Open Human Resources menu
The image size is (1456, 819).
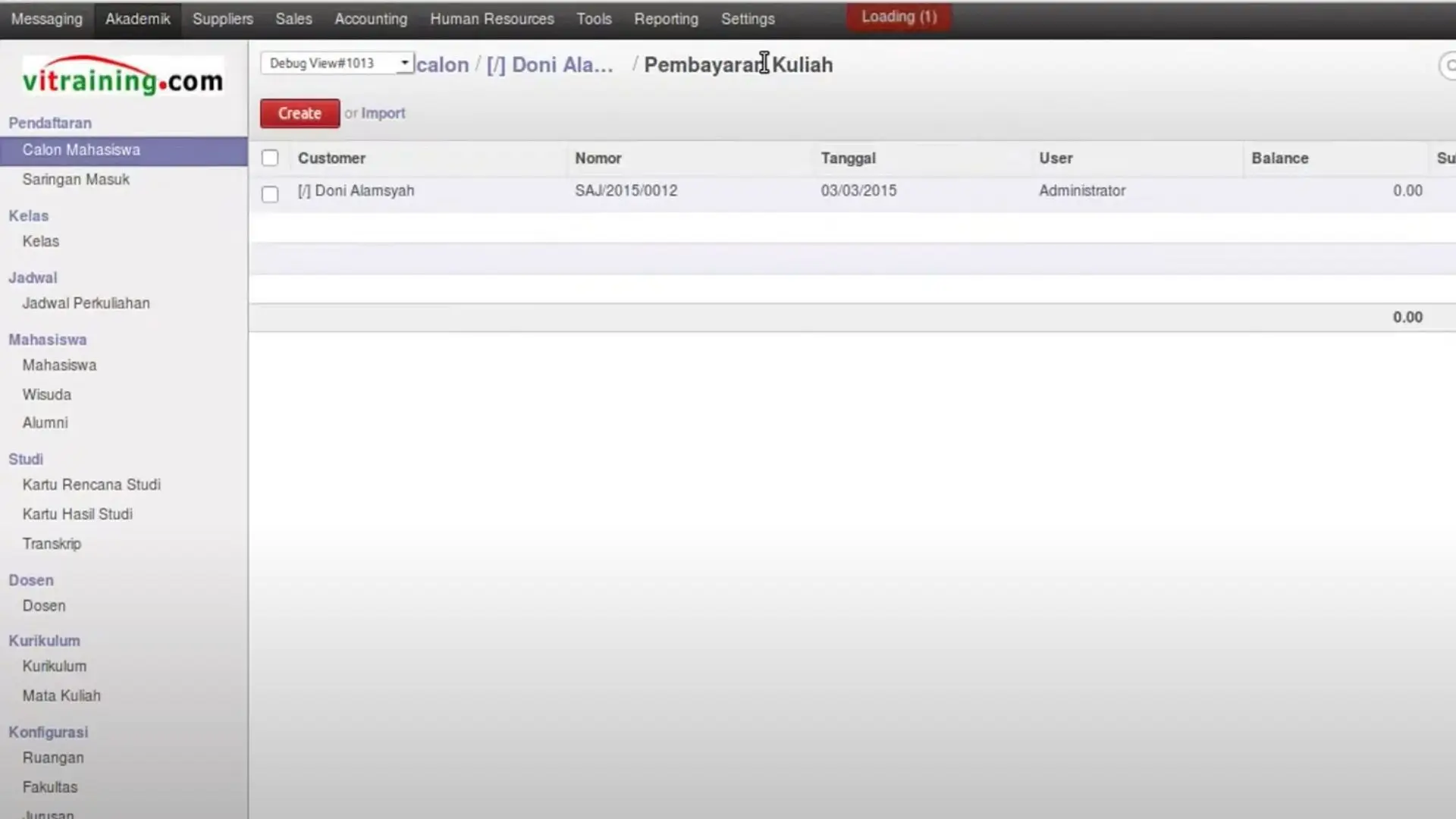(491, 19)
